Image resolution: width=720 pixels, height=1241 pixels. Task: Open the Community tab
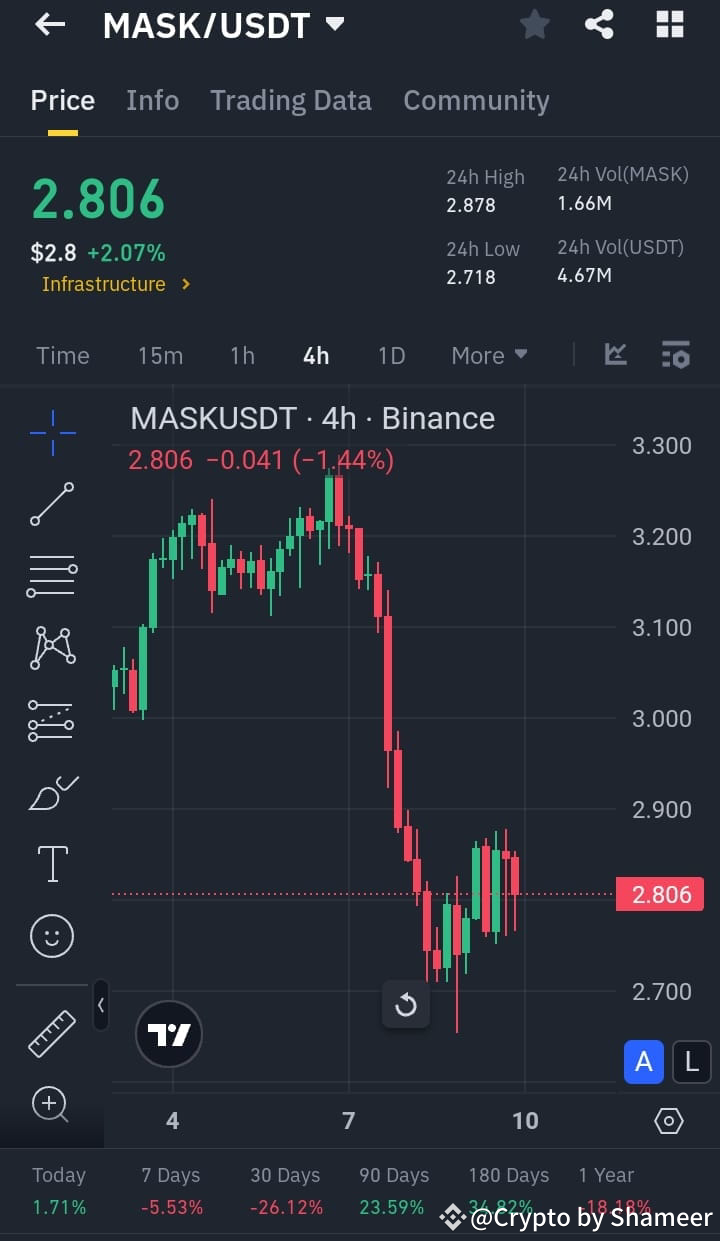pos(476,100)
